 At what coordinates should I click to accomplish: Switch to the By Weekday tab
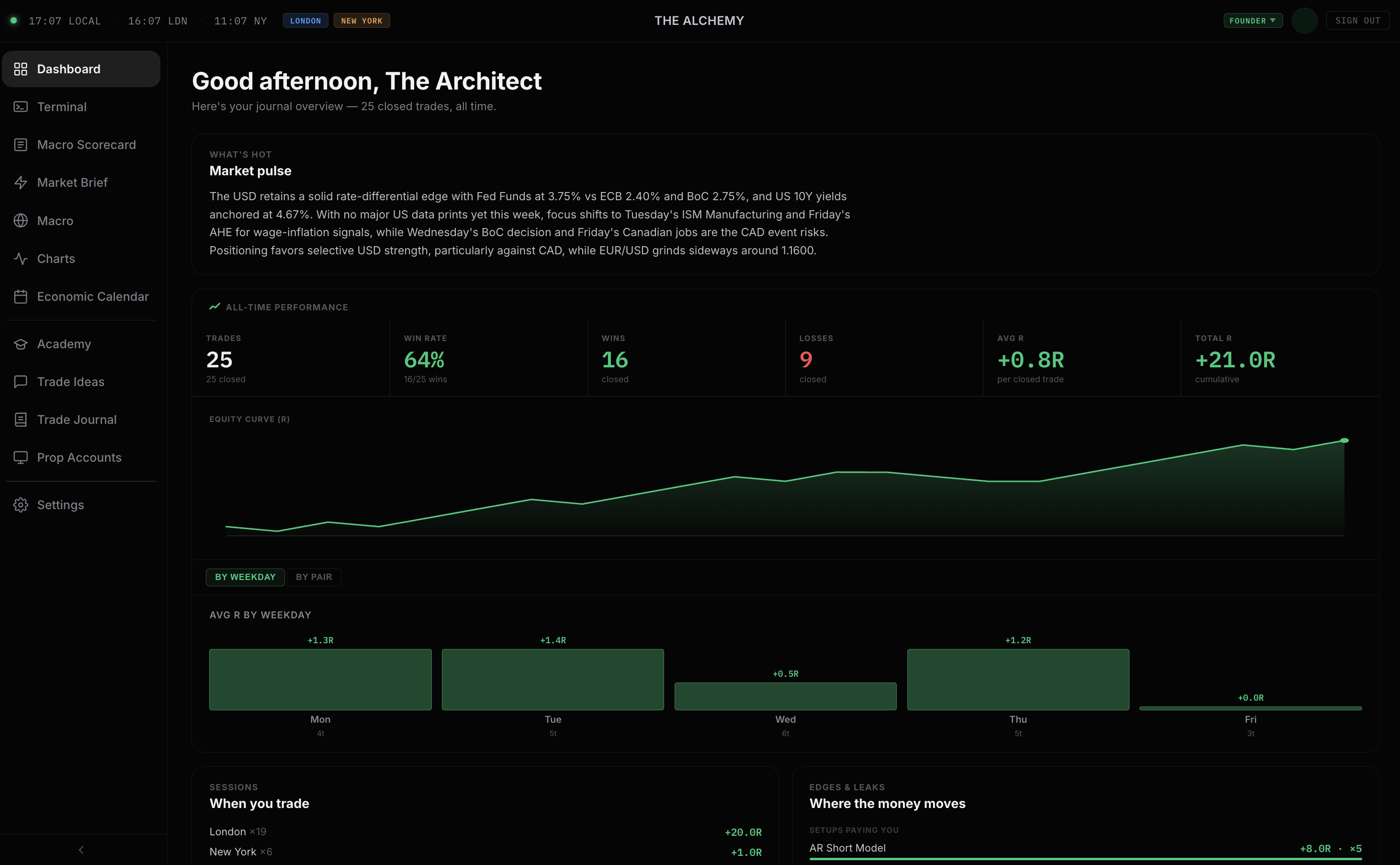coord(245,577)
